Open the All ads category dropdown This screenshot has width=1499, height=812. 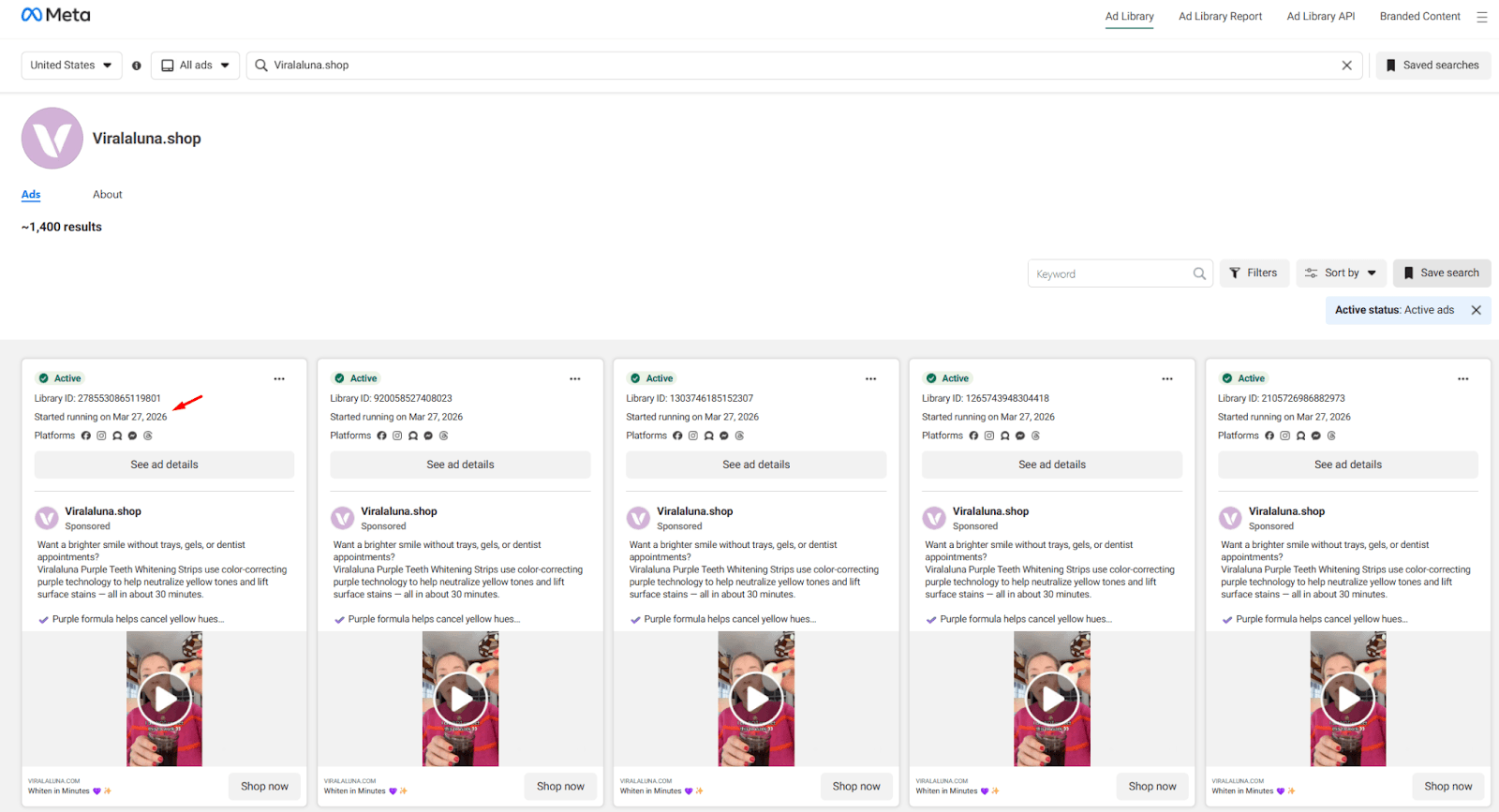click(195, 66)
